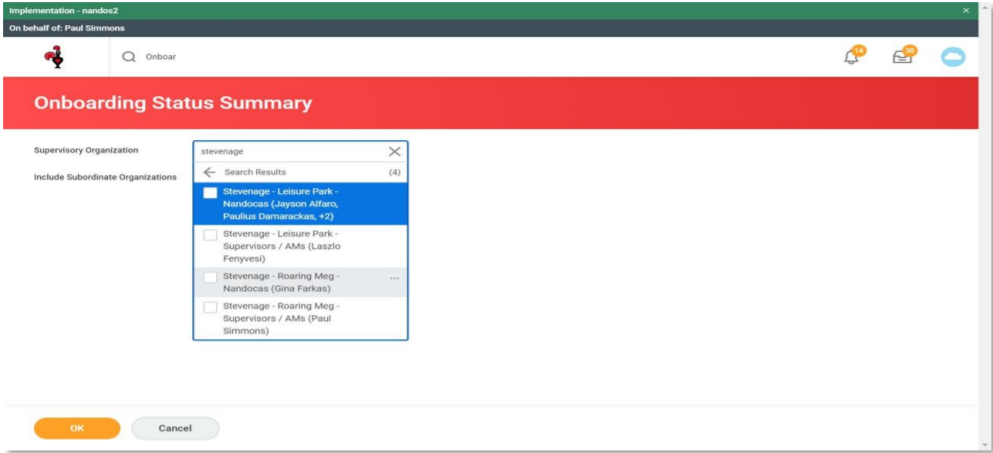The image size is (993, 453).
Task: Select Stevenage - Leisure Park - Nandocas result text
Action: pos(282,203)
